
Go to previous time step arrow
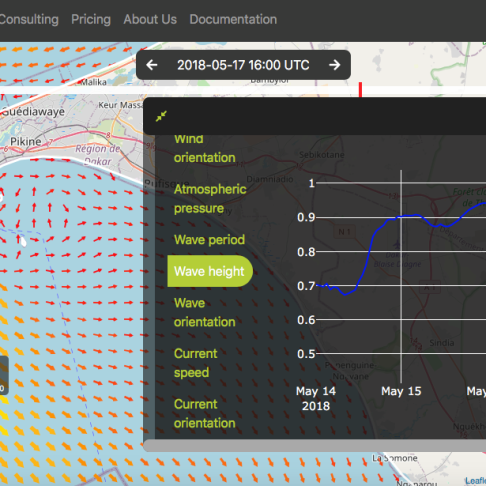[x=152, y=65]
